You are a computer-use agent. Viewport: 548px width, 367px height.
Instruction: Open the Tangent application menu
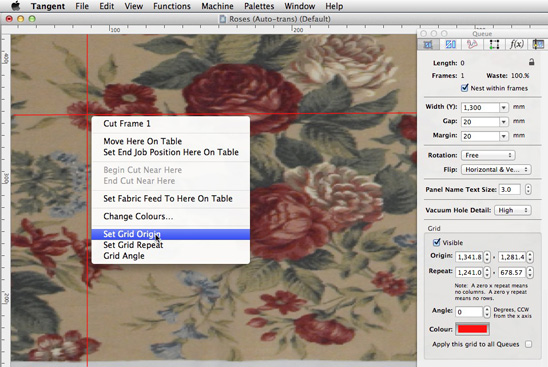click(x=48, y=6)
